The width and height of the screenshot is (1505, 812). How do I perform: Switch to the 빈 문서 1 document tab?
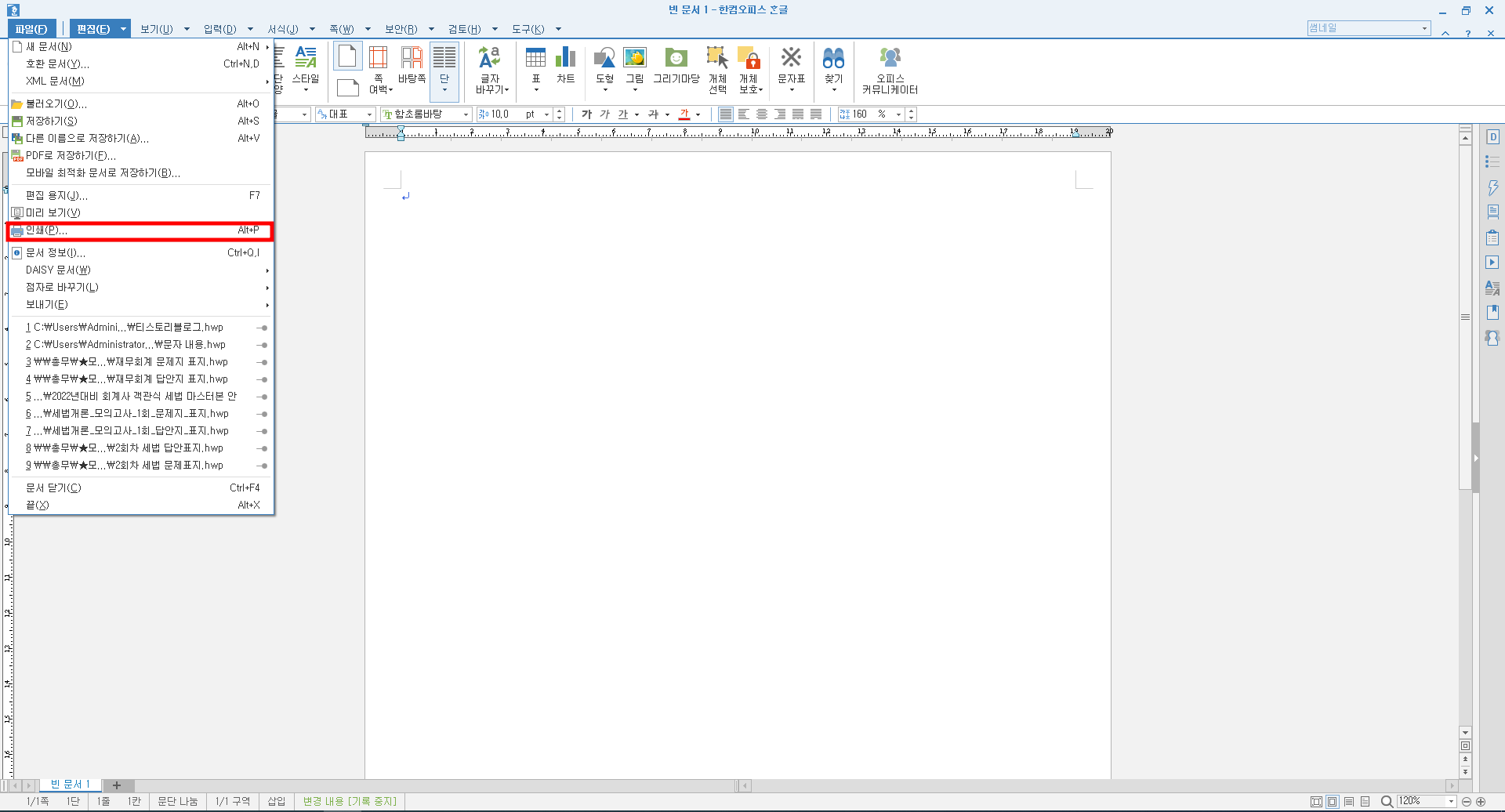70,785
